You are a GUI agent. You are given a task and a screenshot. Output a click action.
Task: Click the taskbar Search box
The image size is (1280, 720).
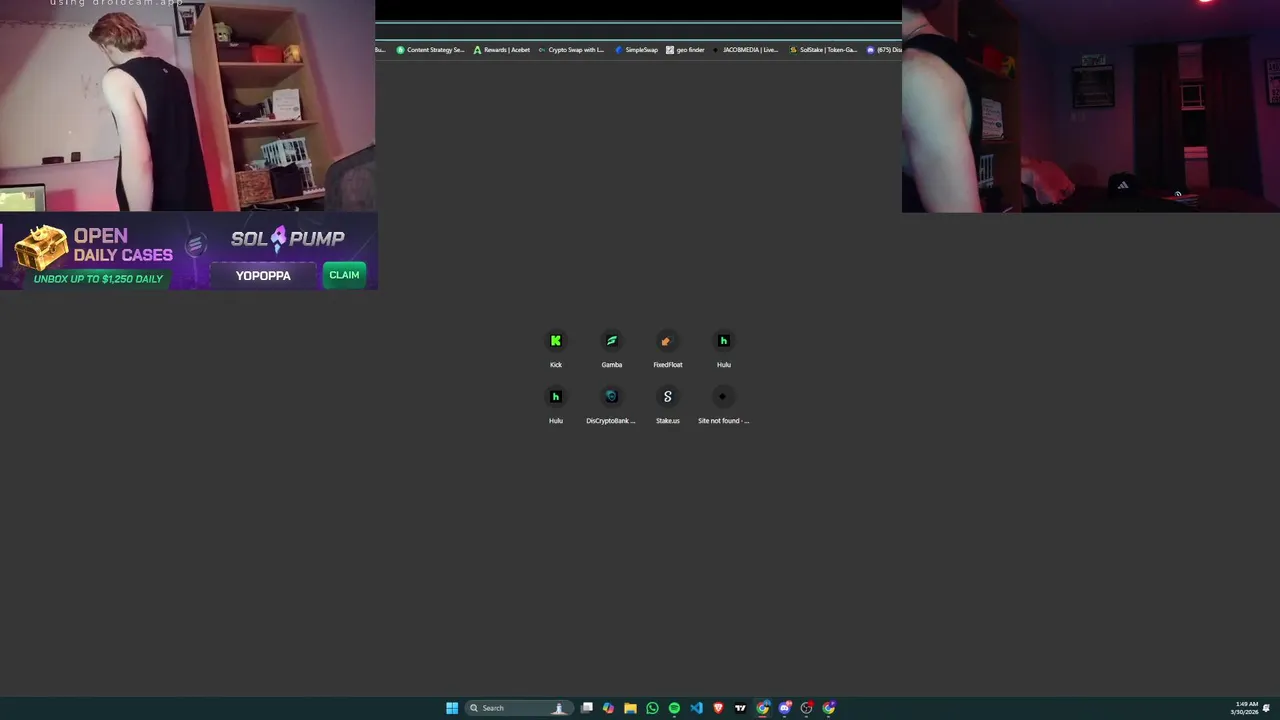(x=519, y=708)
